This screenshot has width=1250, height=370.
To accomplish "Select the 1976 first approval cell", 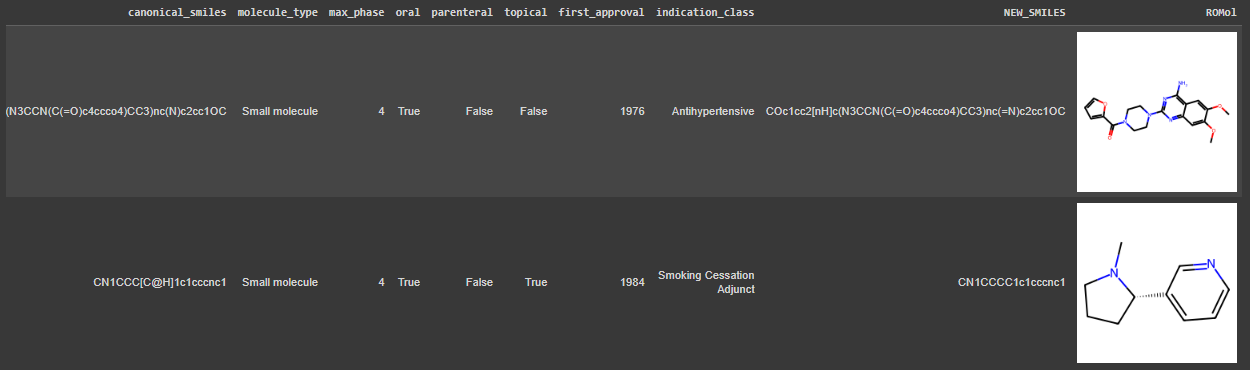I will point(632,112).
